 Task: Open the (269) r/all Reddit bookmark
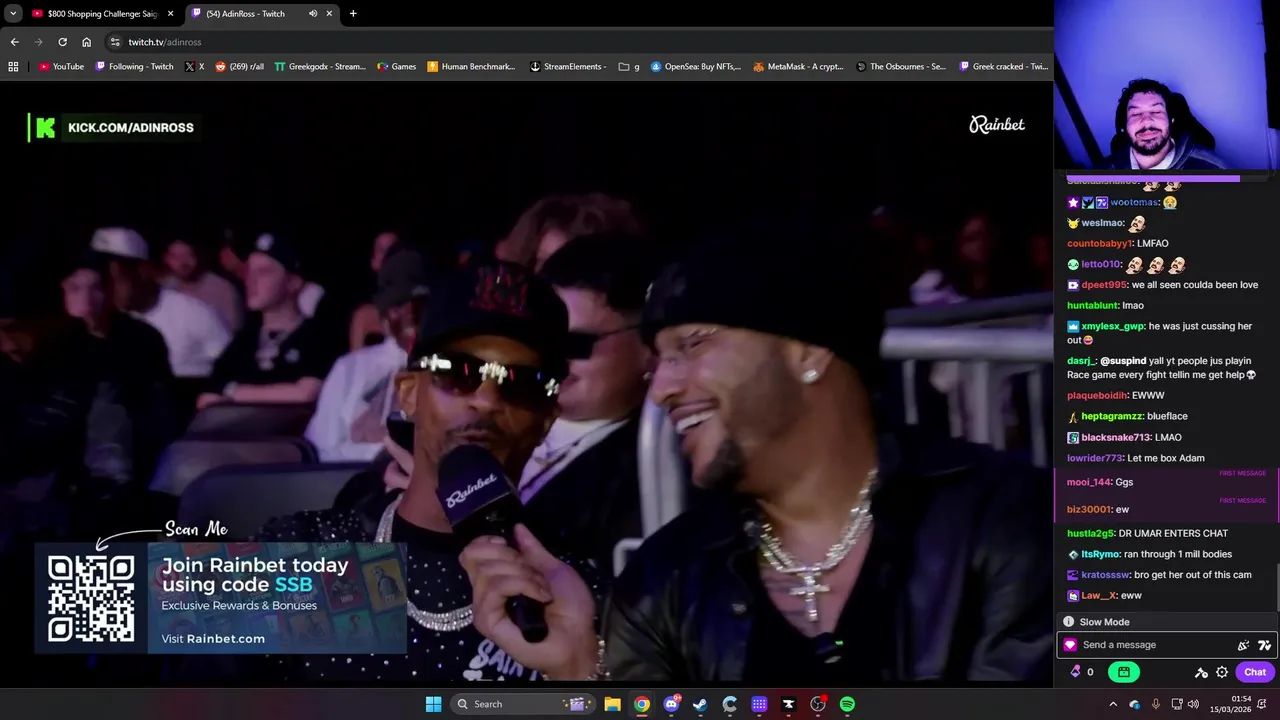240,67
